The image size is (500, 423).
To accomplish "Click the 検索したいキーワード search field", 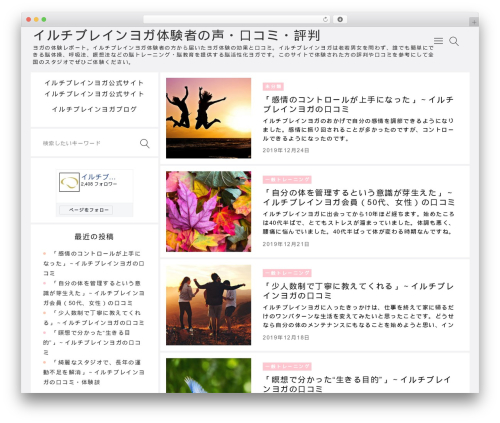I will point(88,143).
